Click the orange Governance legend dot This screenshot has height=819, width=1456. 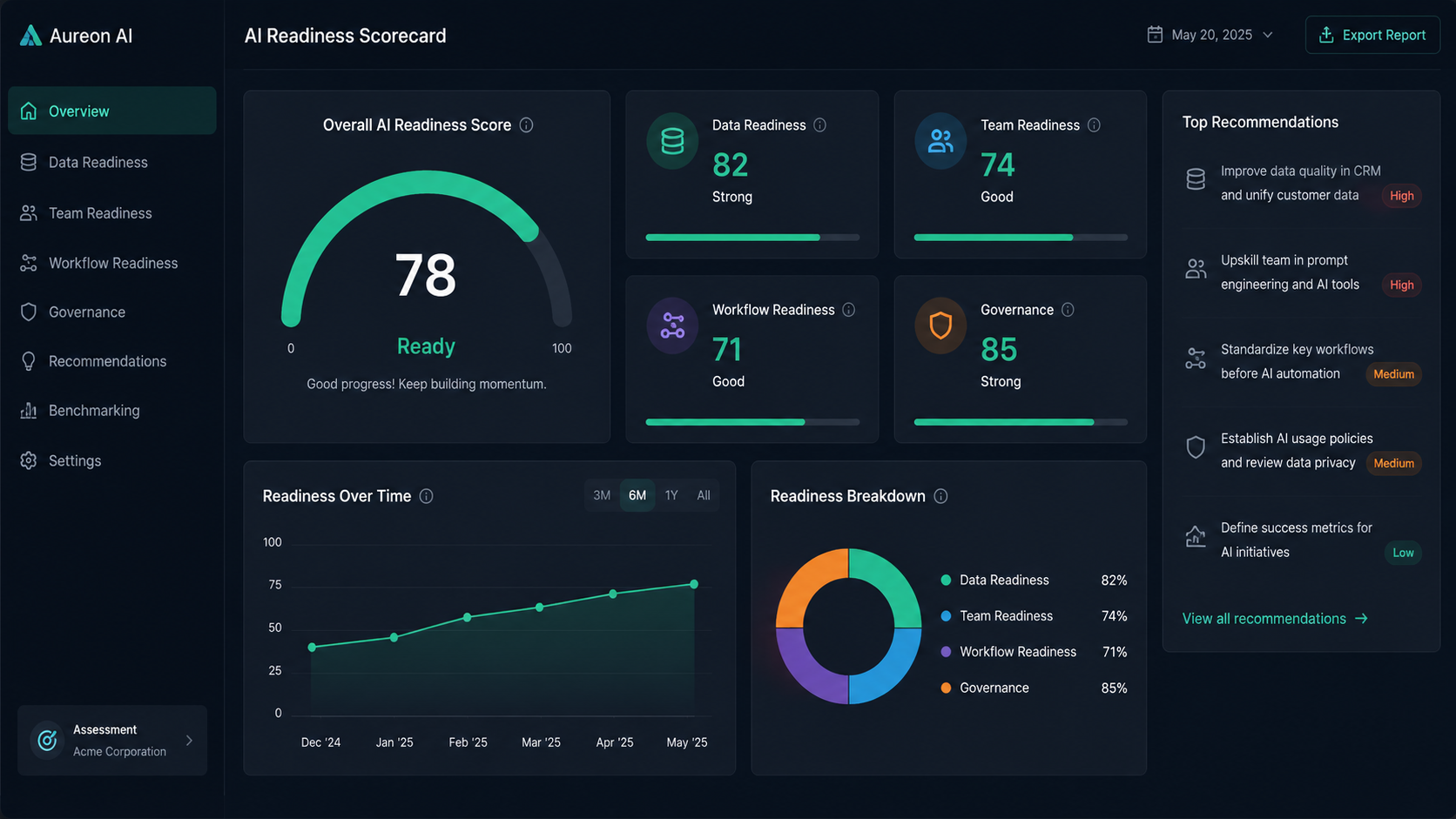946,688
